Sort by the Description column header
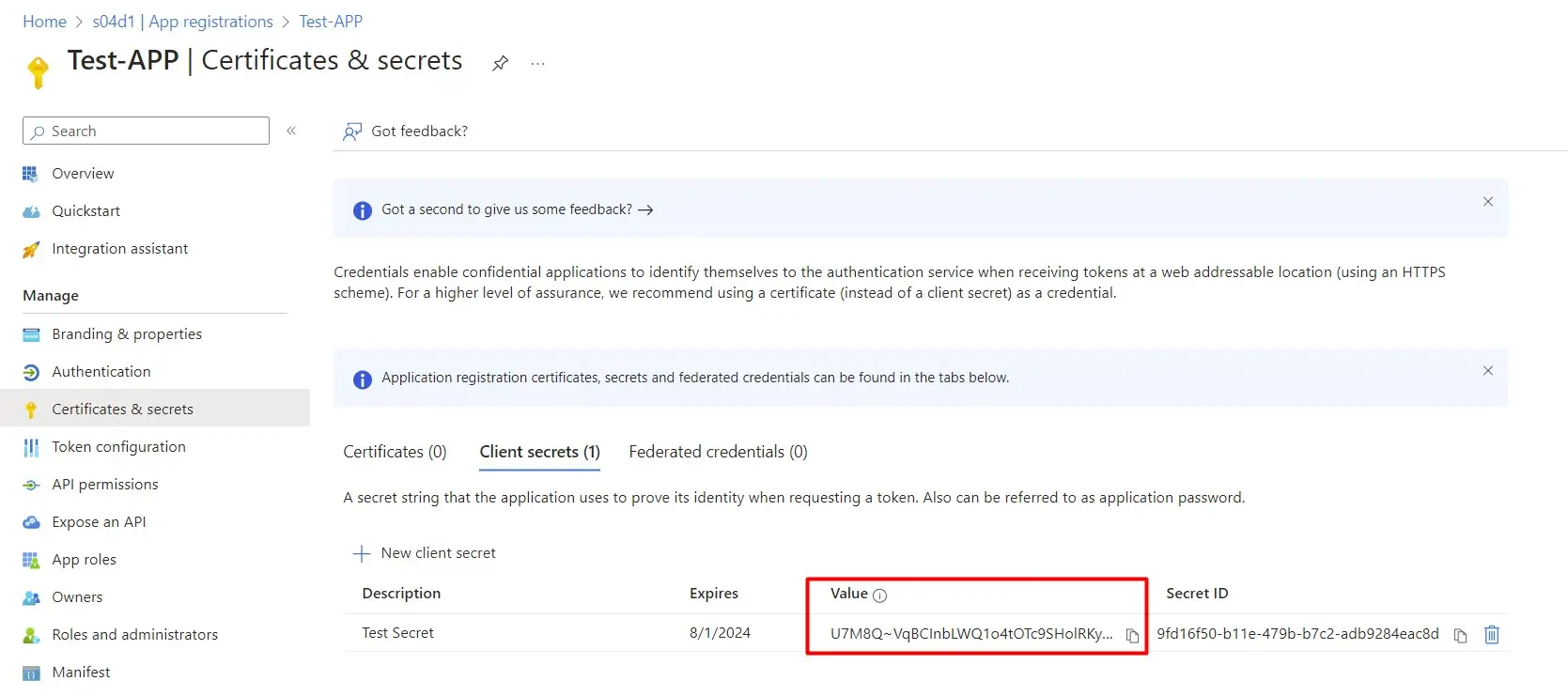1568x696 pixels. [401, 594]
